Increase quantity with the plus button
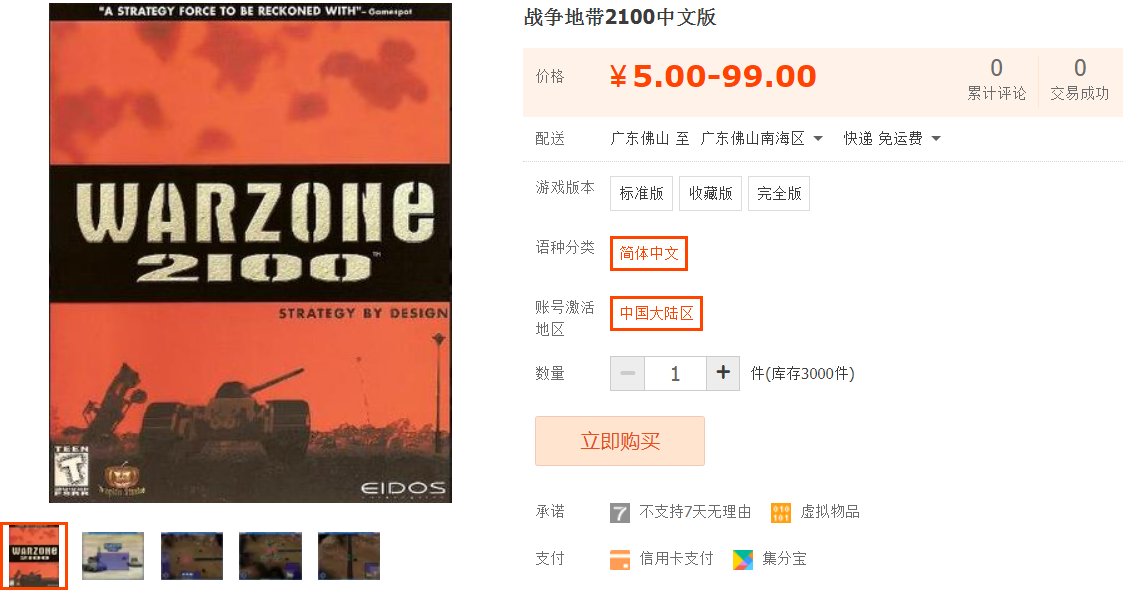Screen dimensions: 1126x592 click(723, 374)
